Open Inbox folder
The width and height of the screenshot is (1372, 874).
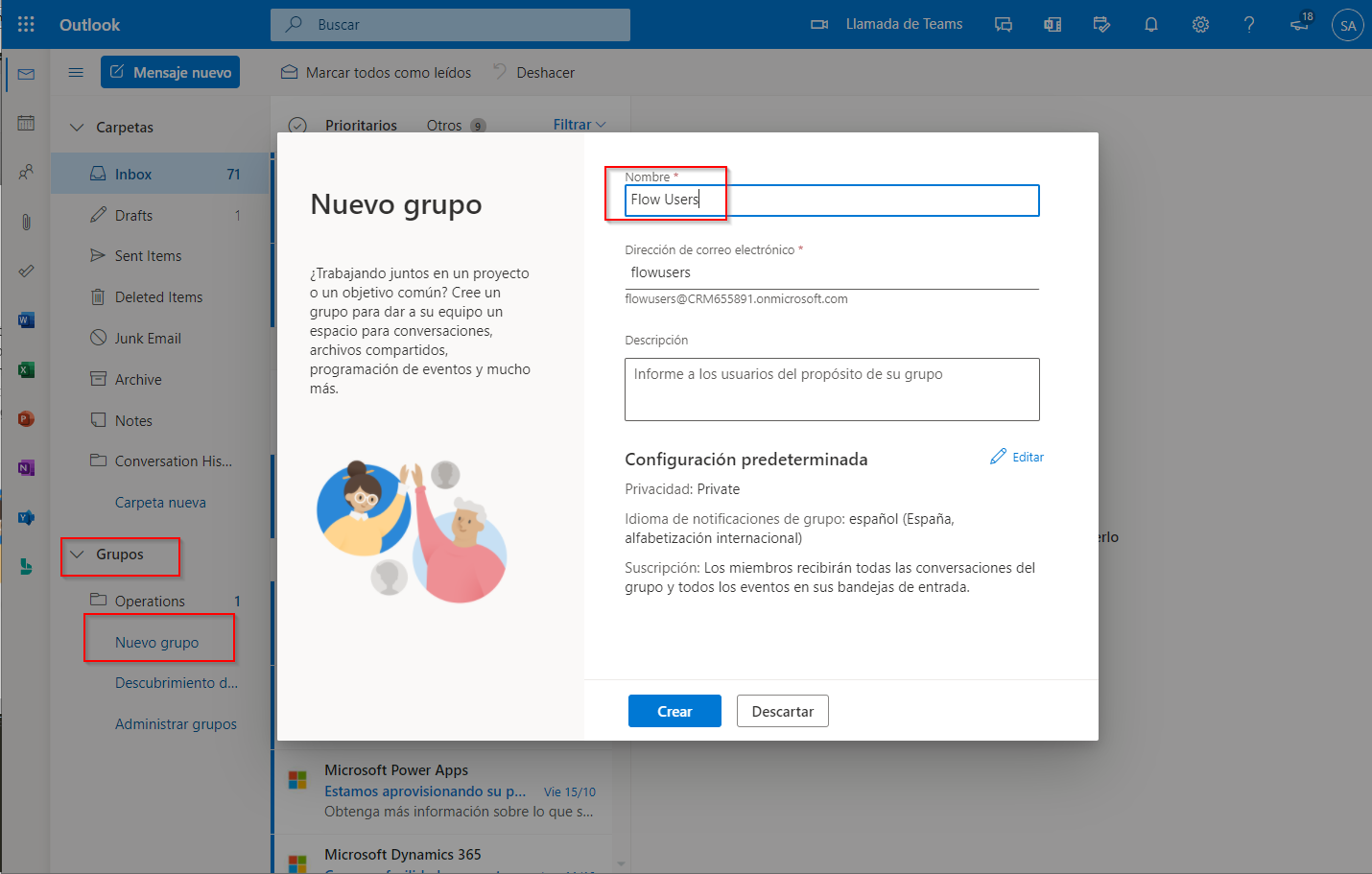160,174
